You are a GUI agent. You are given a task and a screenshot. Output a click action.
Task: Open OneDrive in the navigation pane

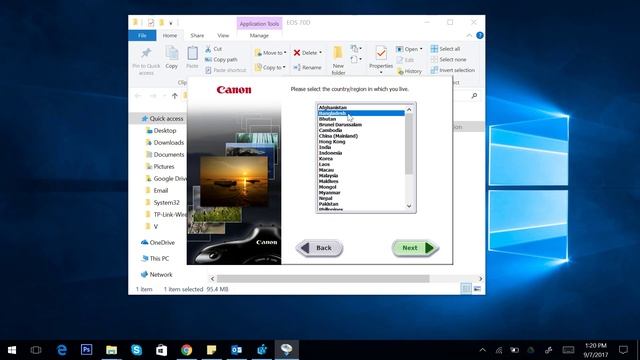coord(158,242)
